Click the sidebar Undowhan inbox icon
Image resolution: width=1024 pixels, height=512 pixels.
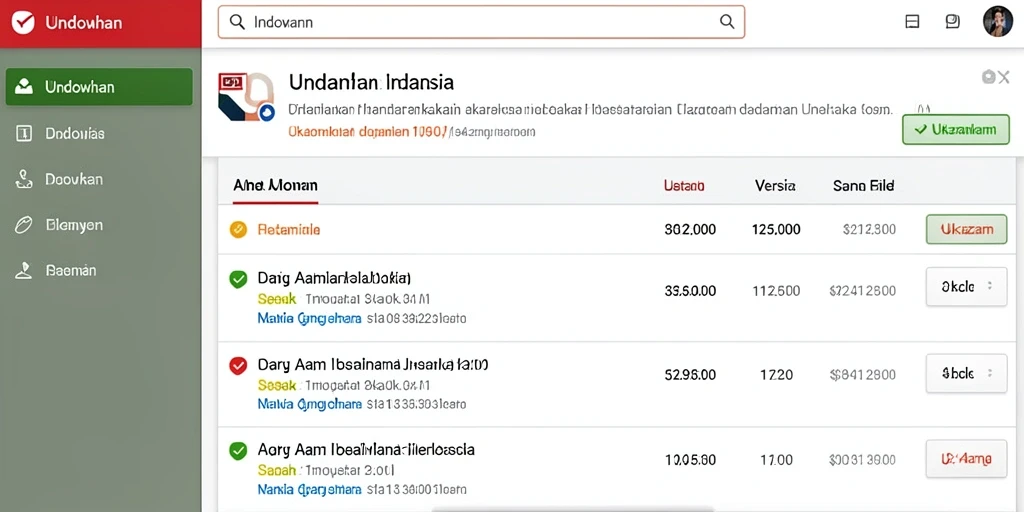point(24,86)
